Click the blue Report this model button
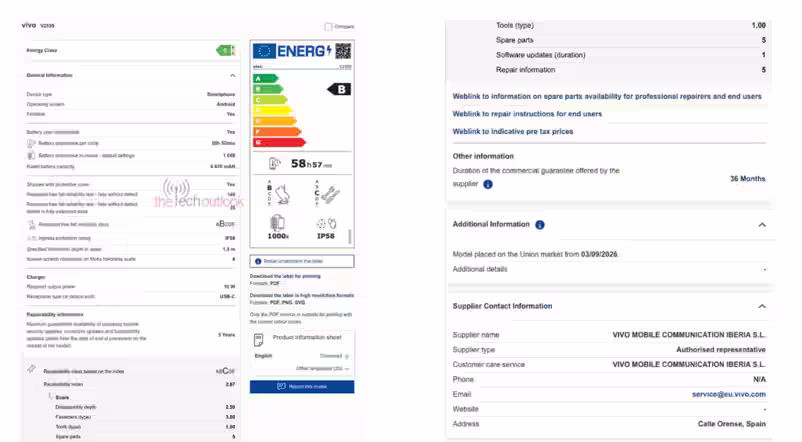Viewport: 802px width, 442px height. [x=302, y=387]
